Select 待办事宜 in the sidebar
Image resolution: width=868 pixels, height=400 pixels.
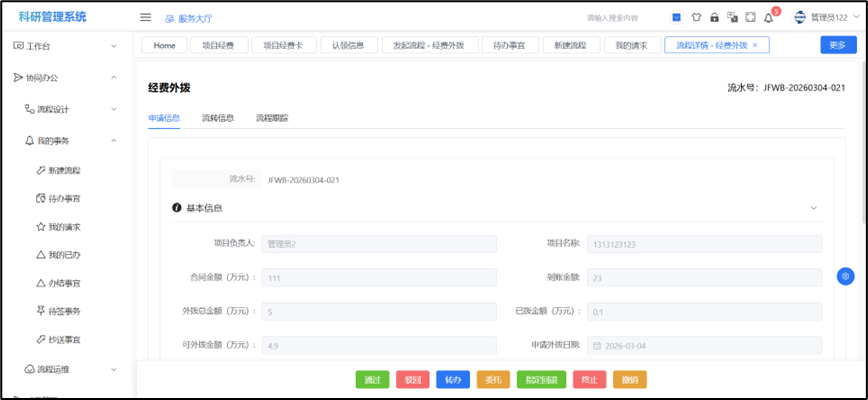(64, 198)
